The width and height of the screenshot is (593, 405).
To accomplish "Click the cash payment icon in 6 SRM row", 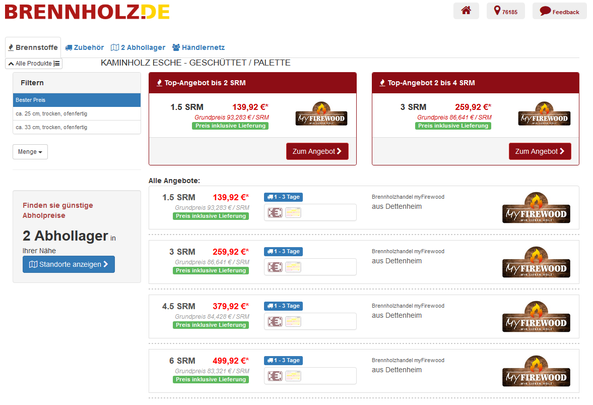I will point(275,376).
